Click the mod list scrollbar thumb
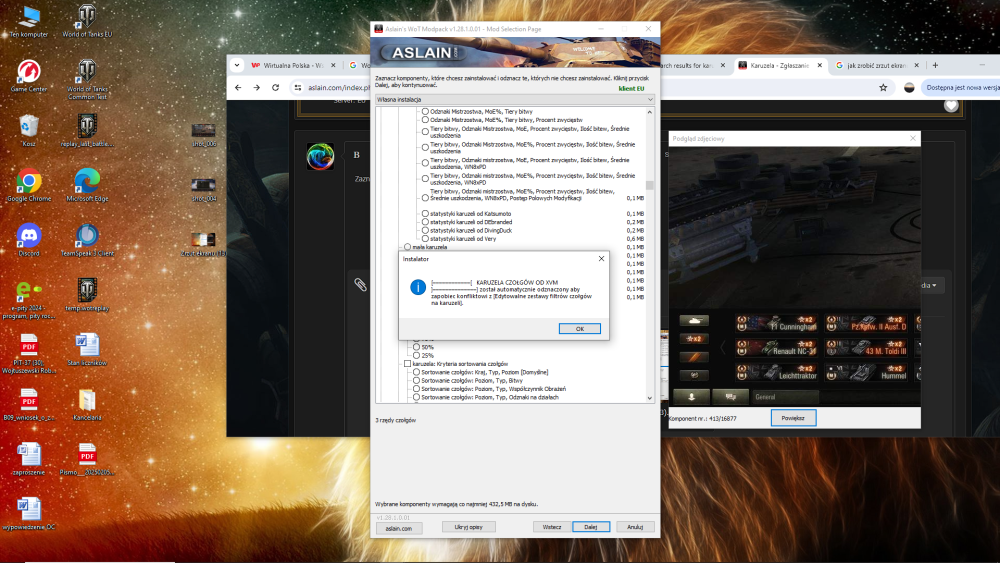The image size is (1000, 563). coord(650,186)
